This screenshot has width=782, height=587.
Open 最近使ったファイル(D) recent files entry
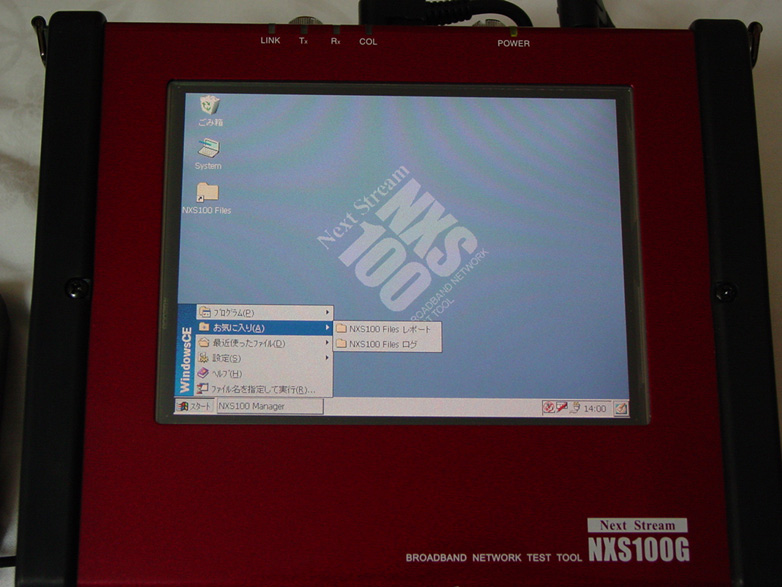(x=264, y=343)
